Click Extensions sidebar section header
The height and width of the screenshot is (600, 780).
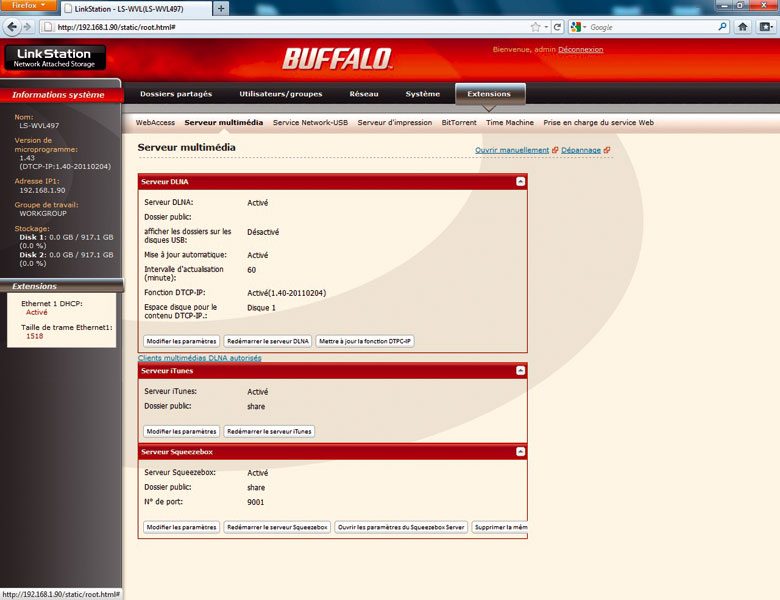(x=61, y=286)
